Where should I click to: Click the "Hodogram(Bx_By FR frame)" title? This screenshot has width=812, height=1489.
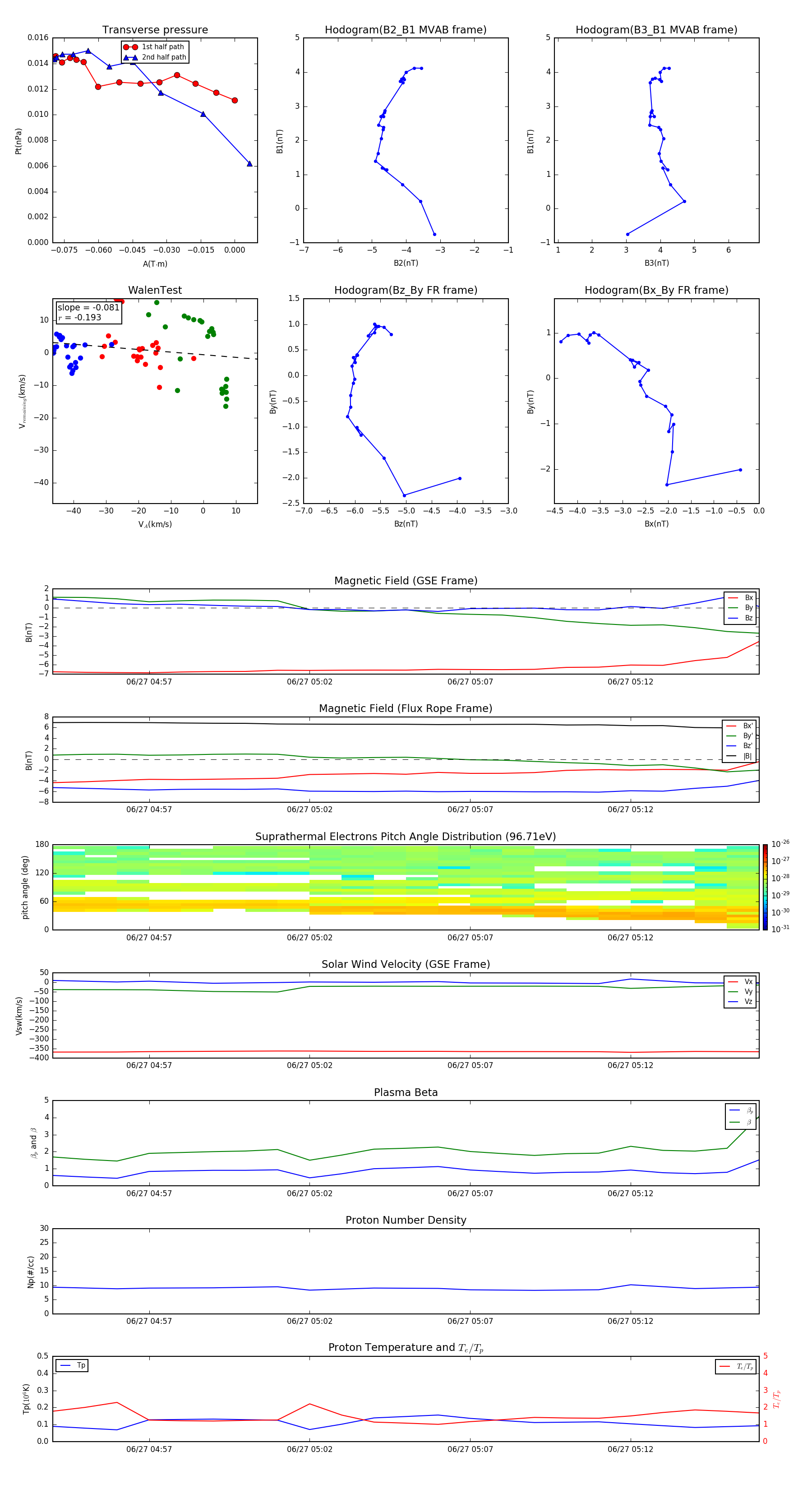[x=656, y=290]
